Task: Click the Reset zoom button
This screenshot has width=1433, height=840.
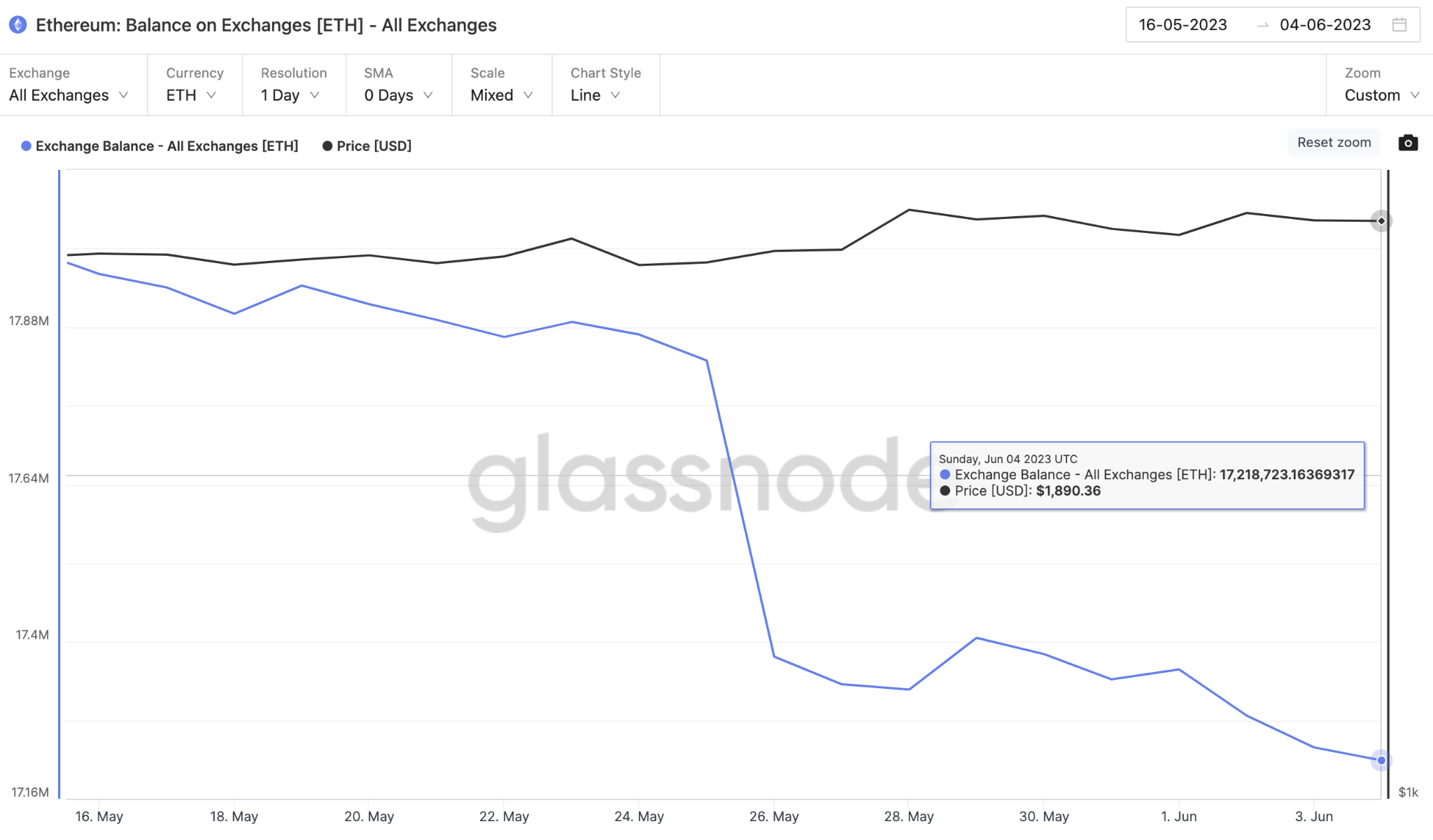Action: (x=1334, y=143)
